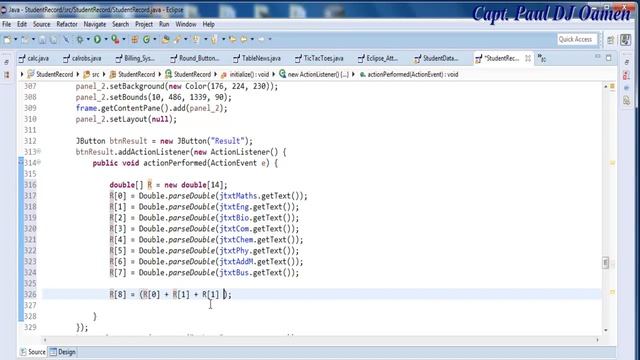Click the New Java Class green icon

pyautogui.click(x=146, y=40)
